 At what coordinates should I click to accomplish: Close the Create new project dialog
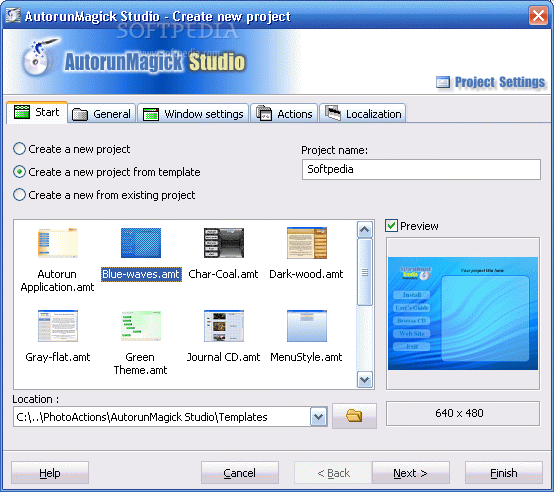tap(538, 16)
